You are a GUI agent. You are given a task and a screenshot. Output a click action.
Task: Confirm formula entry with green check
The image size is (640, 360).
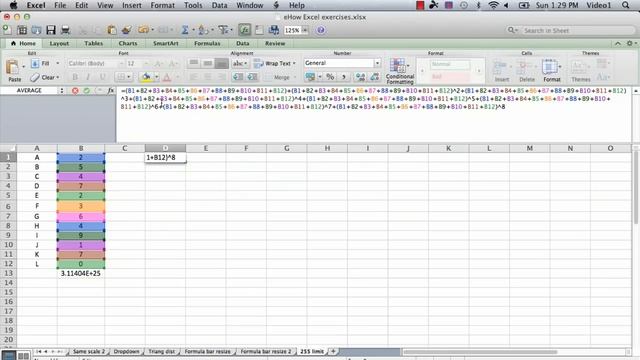tap(87, 91)
